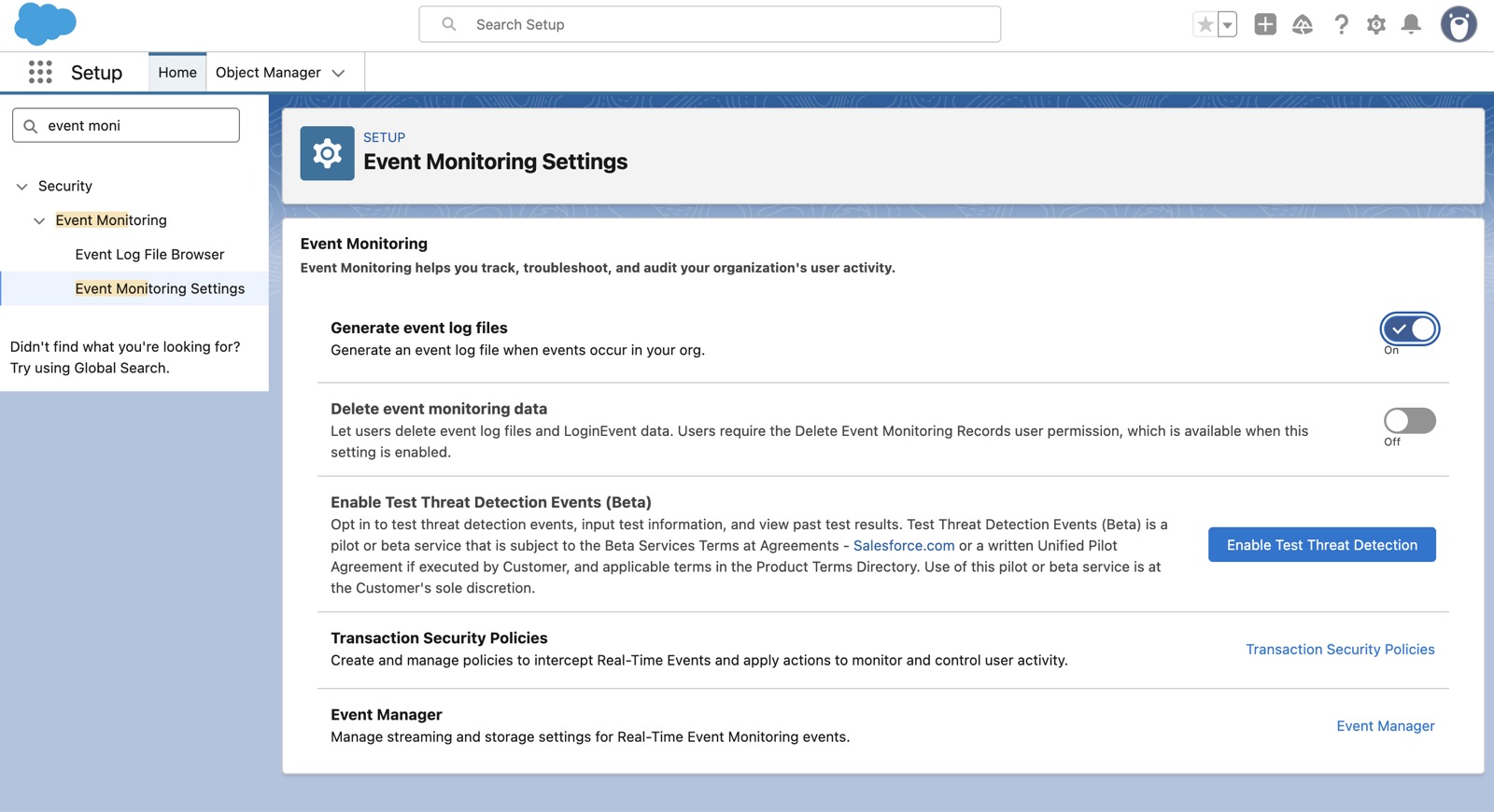Open the user profile avatar
Screen dimensions: 1494x812
tap(1459, 24)
